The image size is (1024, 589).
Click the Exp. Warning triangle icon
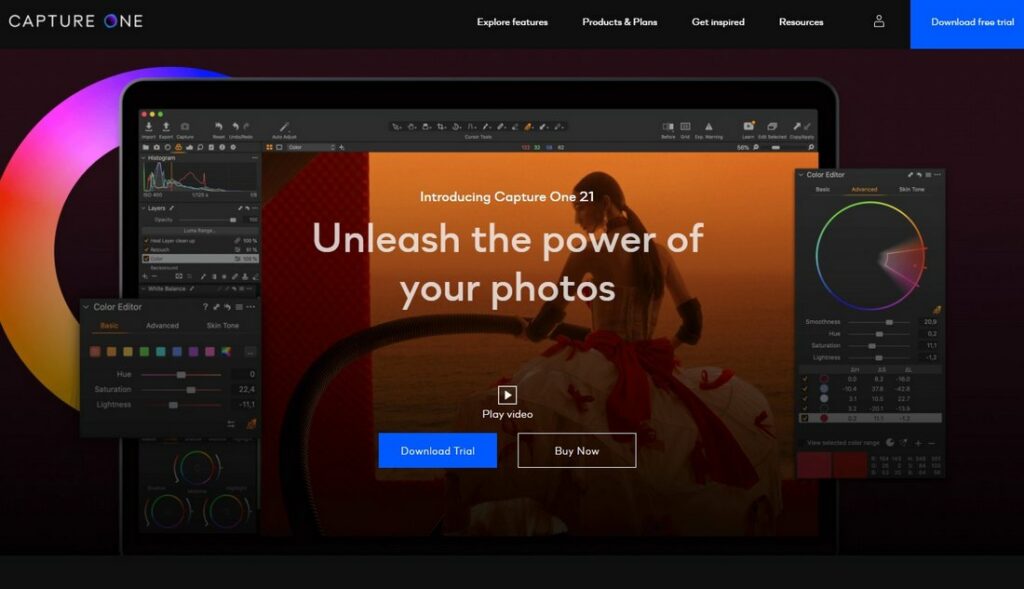coord(709,127)
